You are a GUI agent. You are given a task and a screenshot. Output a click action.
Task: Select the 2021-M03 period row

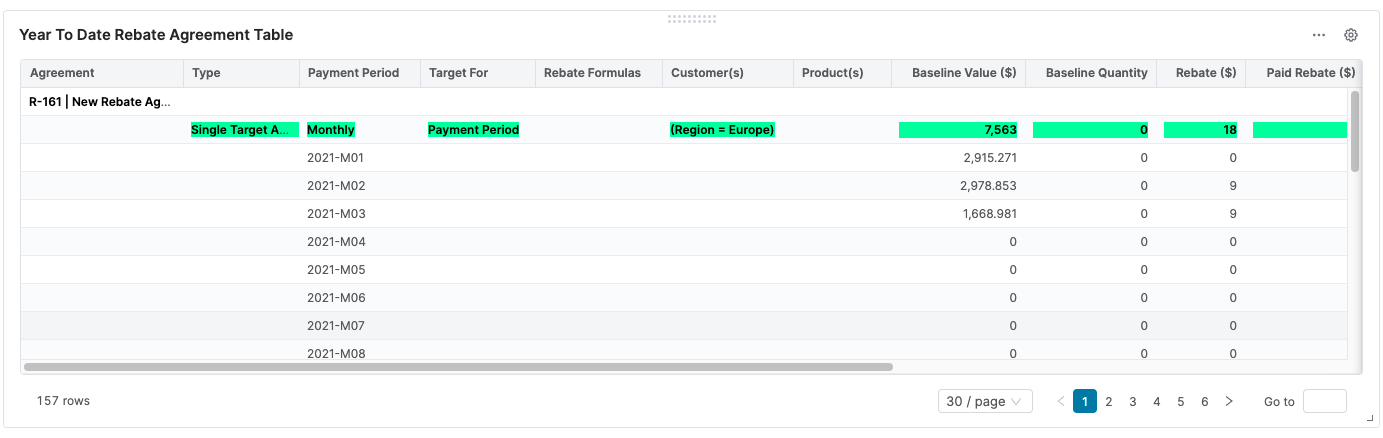[x=336, y=214]
